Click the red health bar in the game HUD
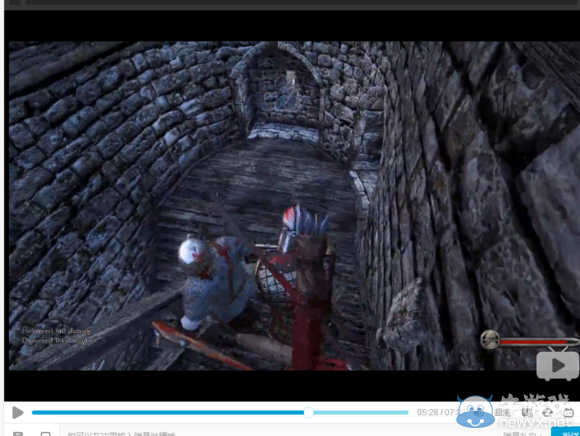The image size is (580, 436). click(538, 342)
